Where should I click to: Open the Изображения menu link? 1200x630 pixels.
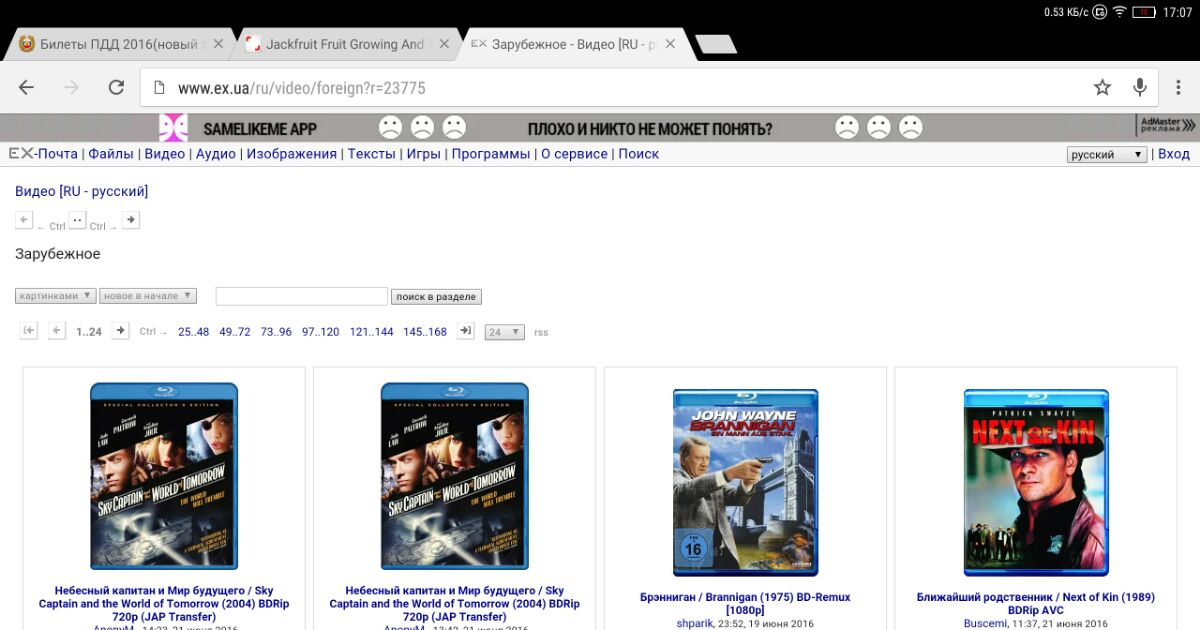[292, 154]
